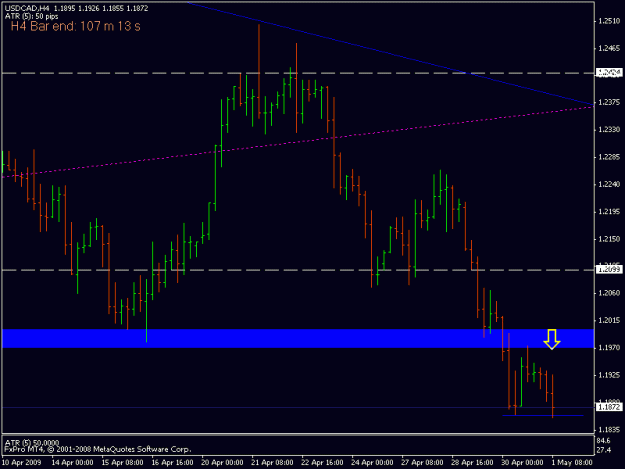The height and width of the screenshot is (469, 625).
Task: Click the '14 Apr 00:00' time label
Action: pos(73,462)
